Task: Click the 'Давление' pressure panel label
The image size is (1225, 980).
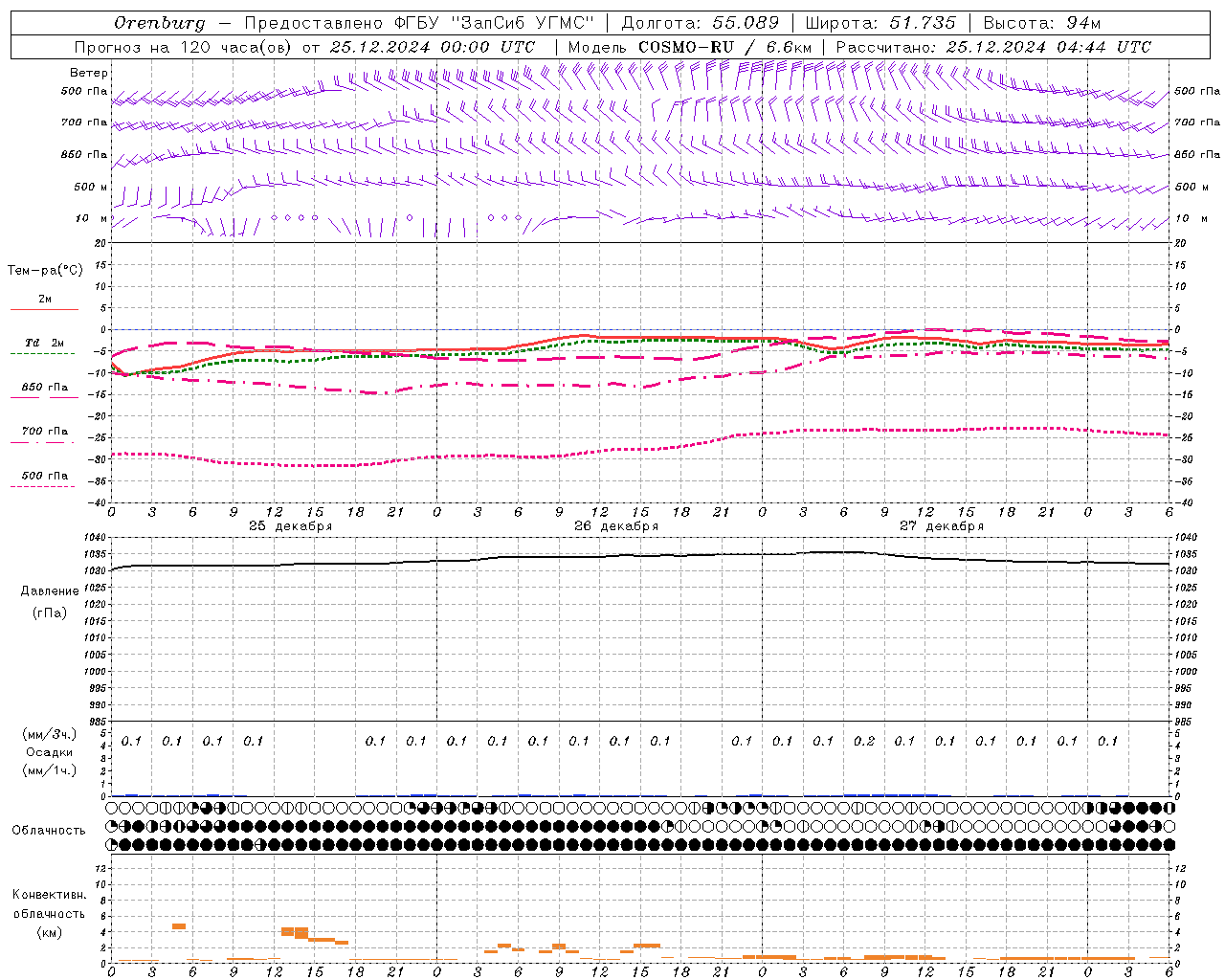Action: pyautogui.click(x=50, y=591)
